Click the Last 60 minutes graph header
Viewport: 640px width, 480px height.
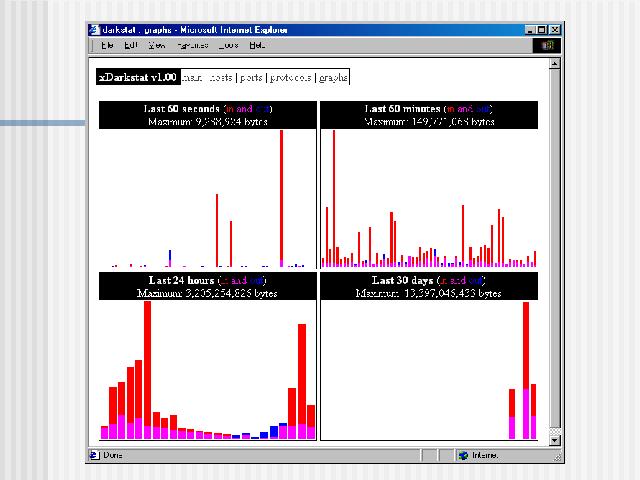tap(429, 115)
